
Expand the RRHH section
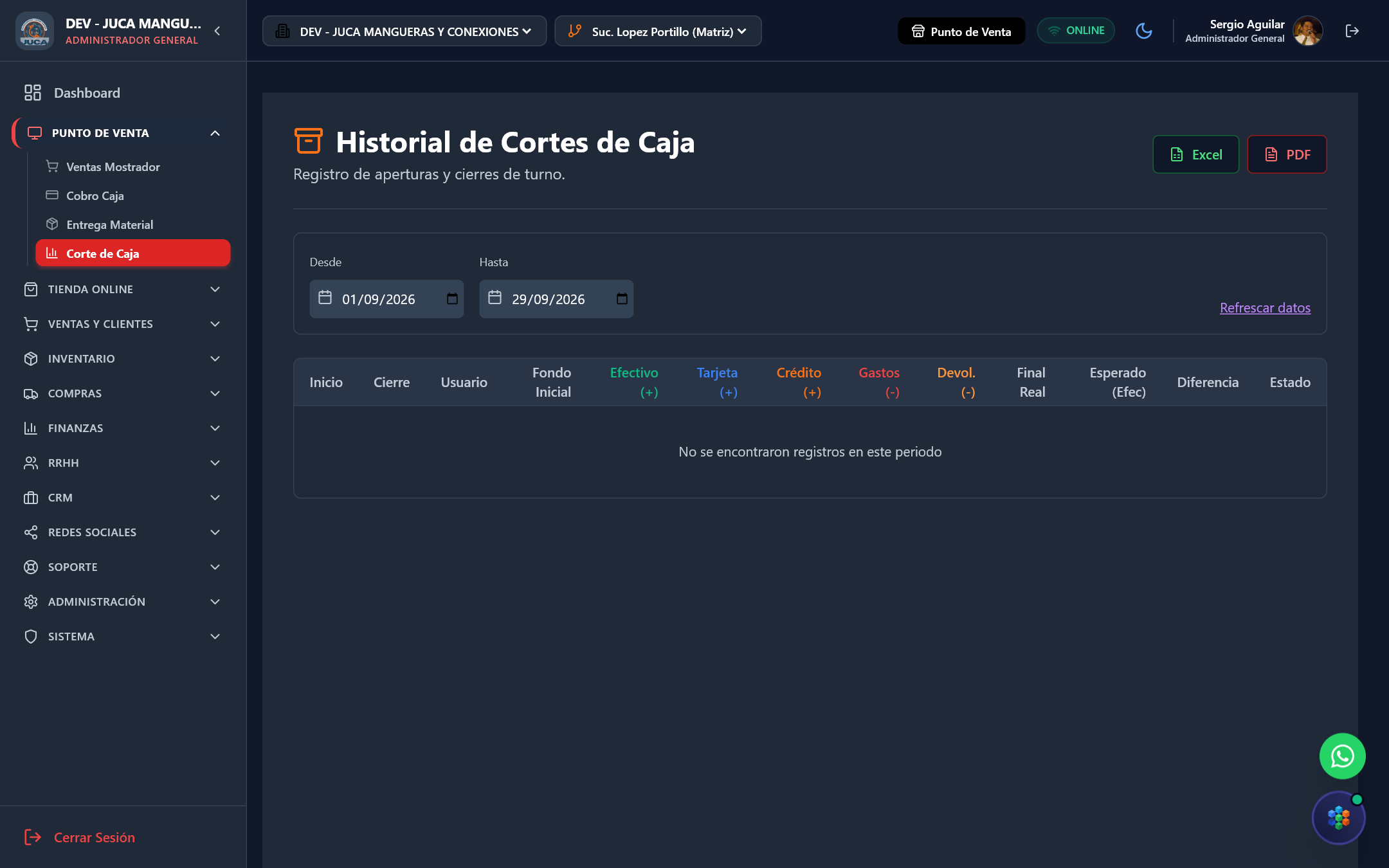pyautogui.click(x=122, y=463)
